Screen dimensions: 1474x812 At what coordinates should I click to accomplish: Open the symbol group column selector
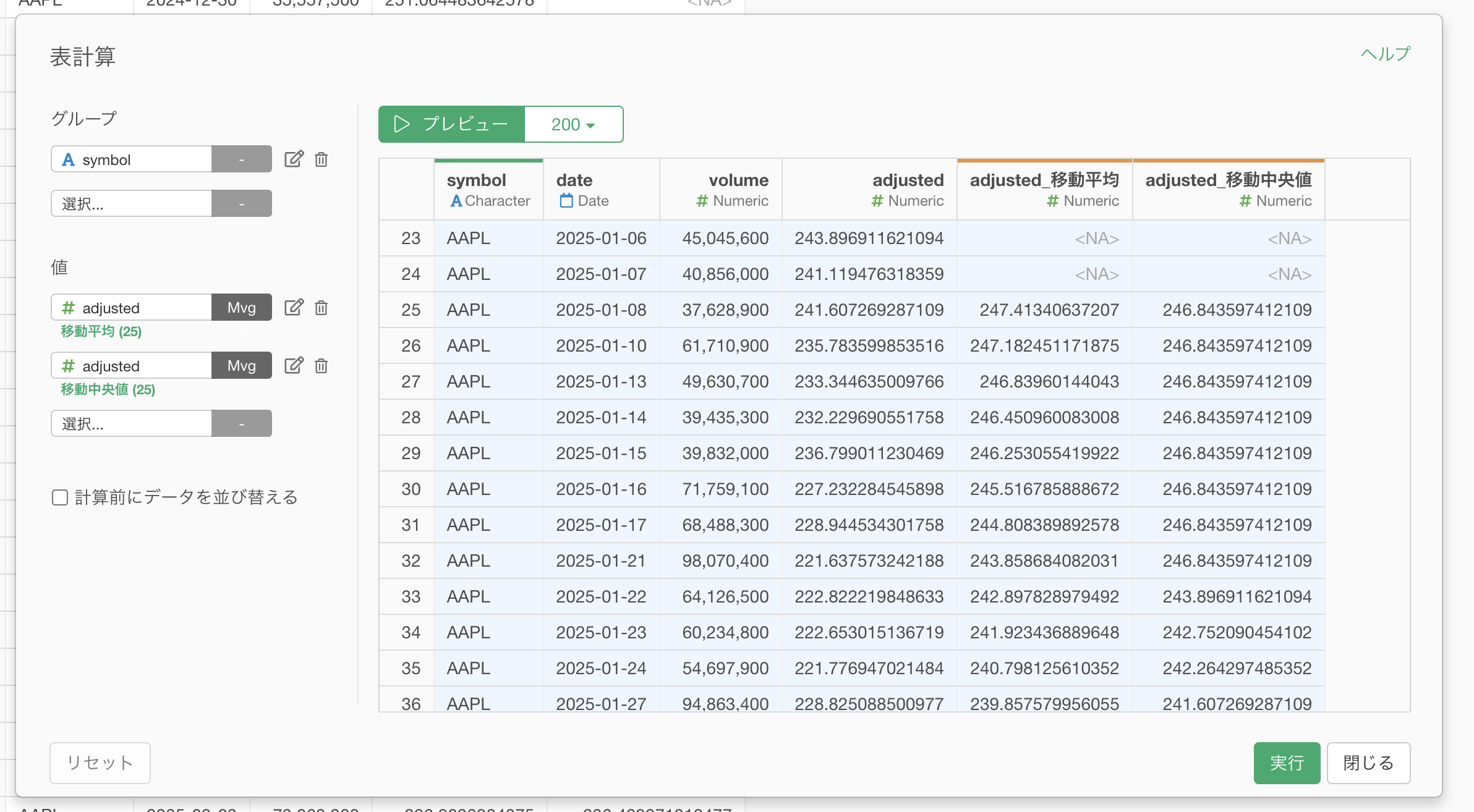132,159
